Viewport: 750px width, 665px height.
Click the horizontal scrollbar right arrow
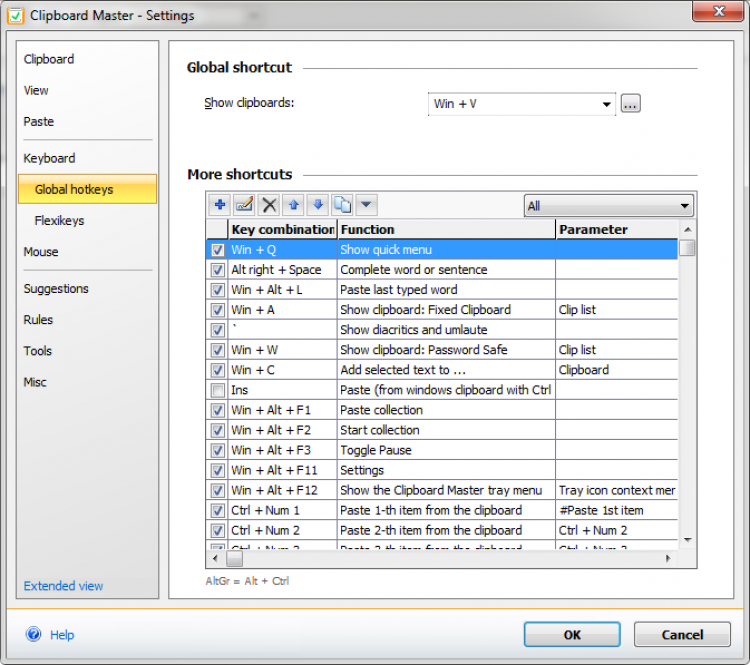668,558
